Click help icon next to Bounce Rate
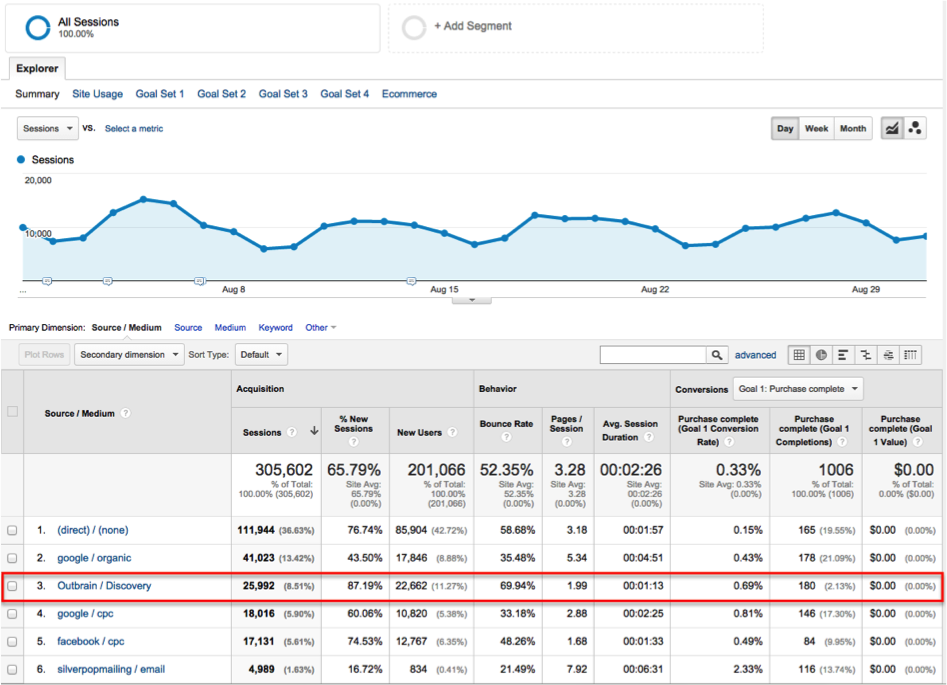Screen dimensions: 947x685 click(506, 437)
